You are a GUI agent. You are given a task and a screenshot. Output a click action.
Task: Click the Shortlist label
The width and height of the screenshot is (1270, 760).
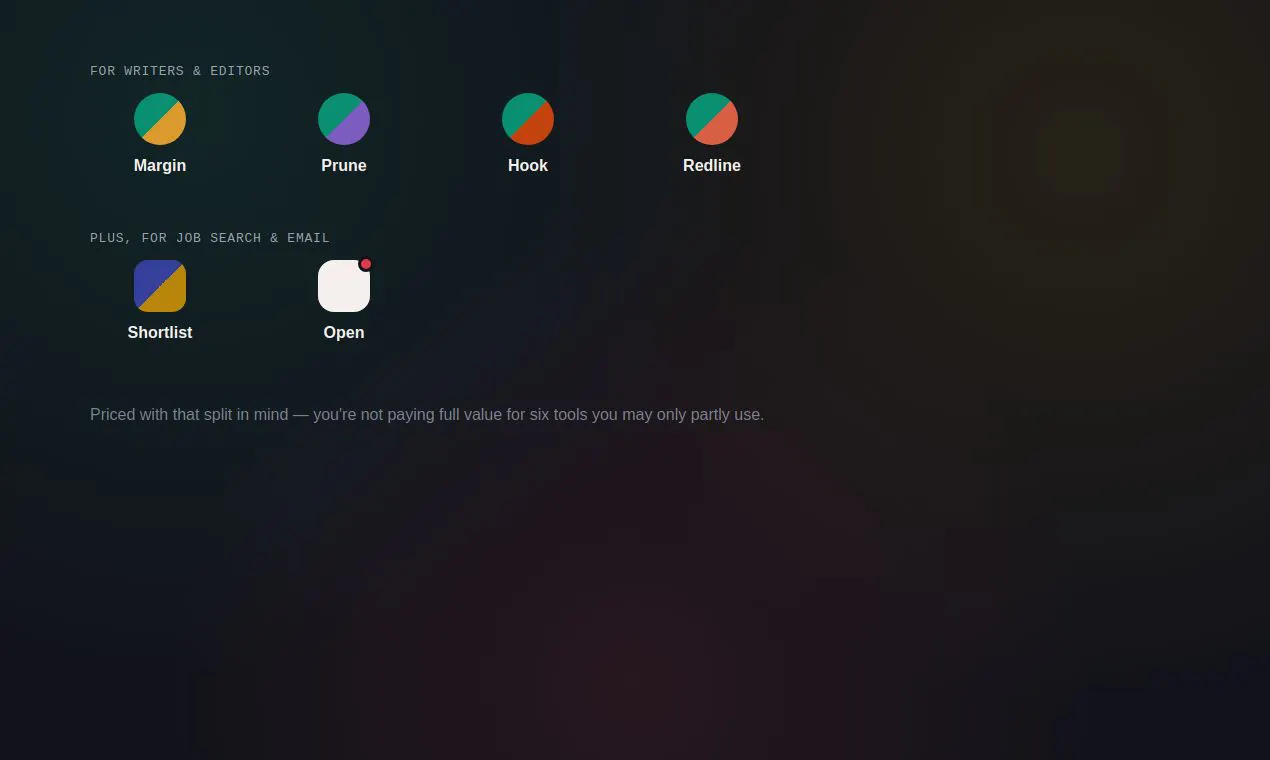[x=160, y=333]
